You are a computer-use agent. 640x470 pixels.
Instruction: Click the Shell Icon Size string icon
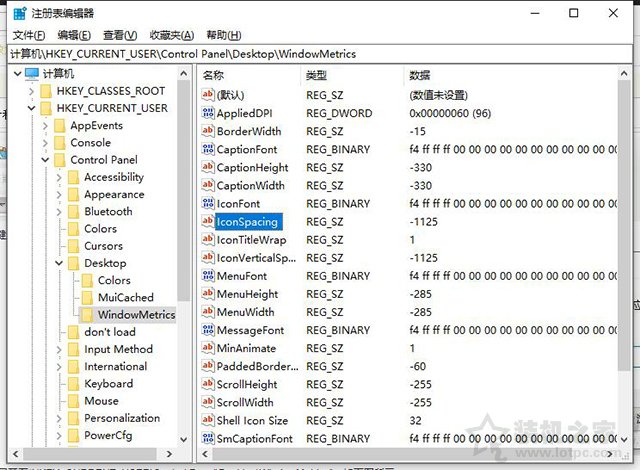pyautogui.click(x=208, y=420)
